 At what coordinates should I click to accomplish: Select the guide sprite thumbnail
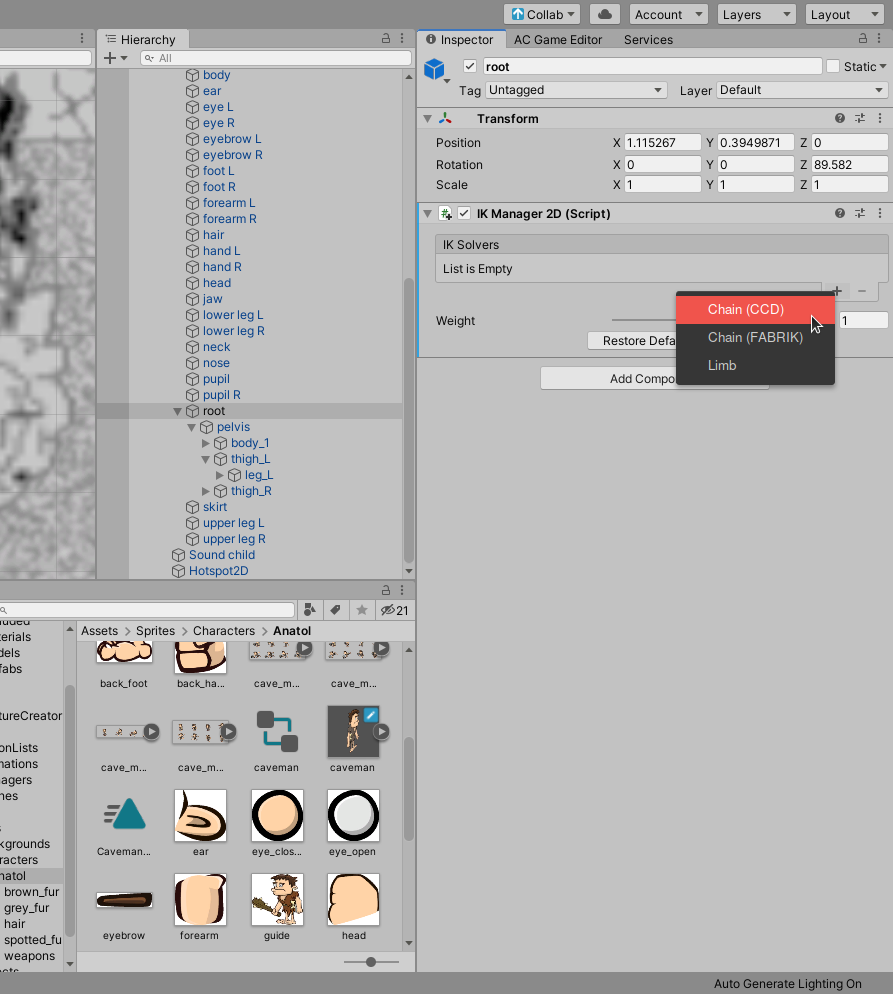tap(277, 899)
